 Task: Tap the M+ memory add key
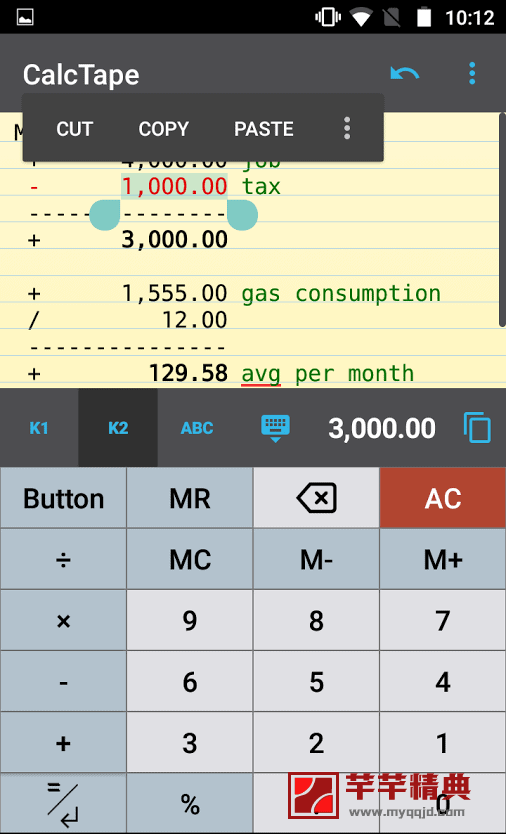tap(443, 559)
